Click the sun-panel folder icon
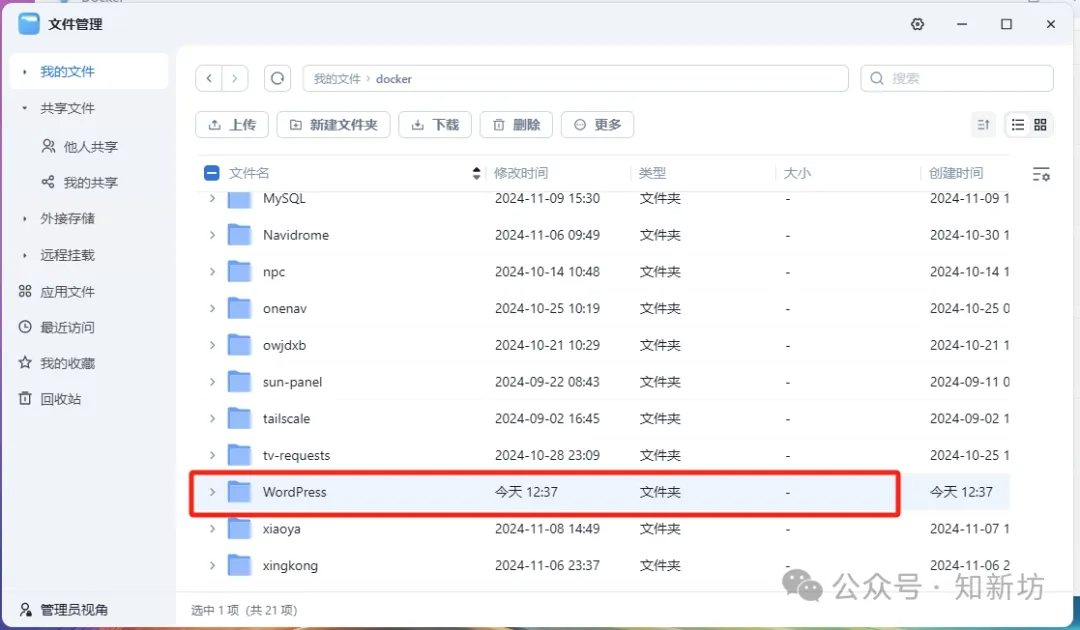 click(x=239, y=381)
